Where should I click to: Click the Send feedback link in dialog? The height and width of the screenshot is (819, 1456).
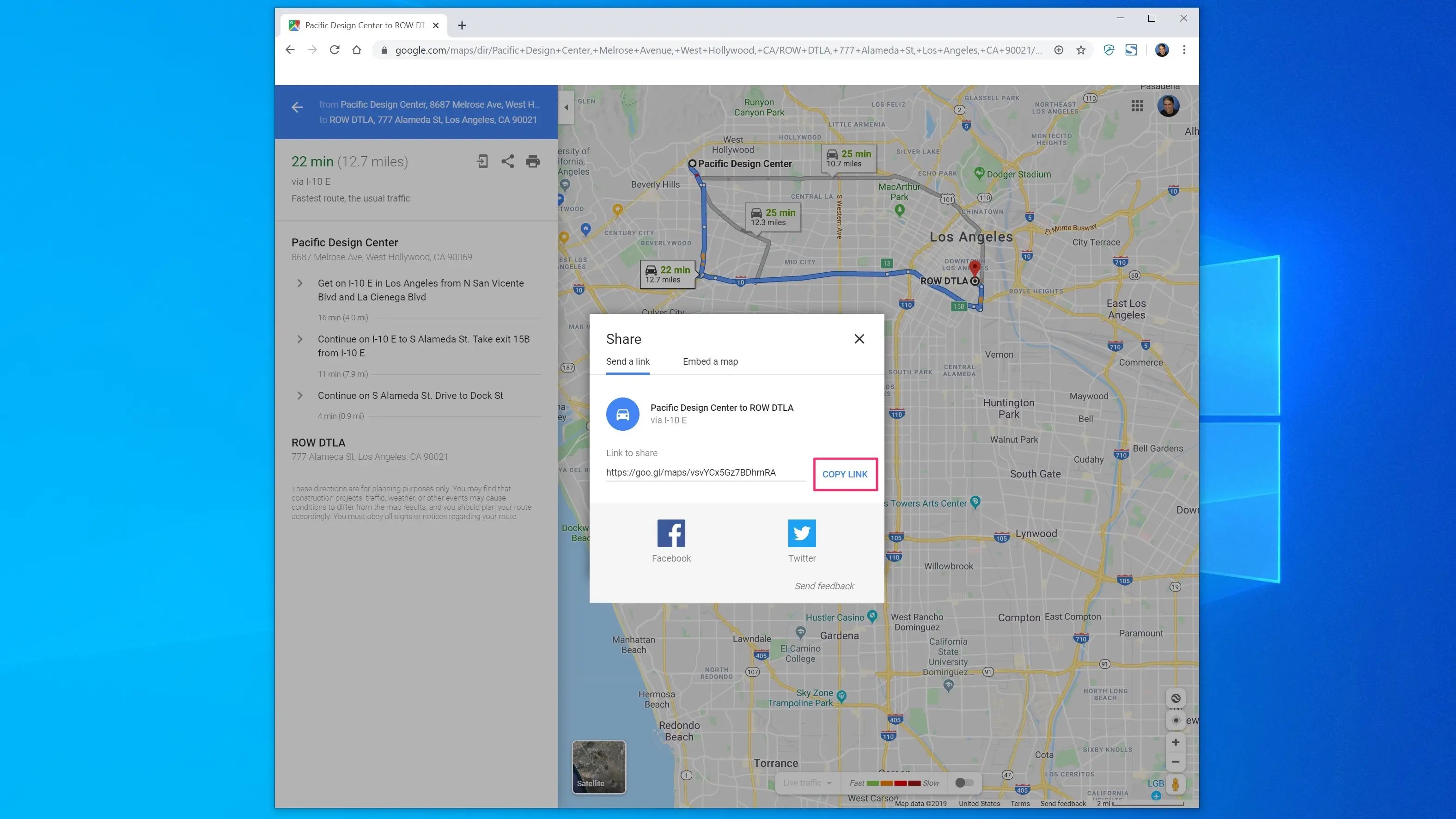[x=824, y=586]
